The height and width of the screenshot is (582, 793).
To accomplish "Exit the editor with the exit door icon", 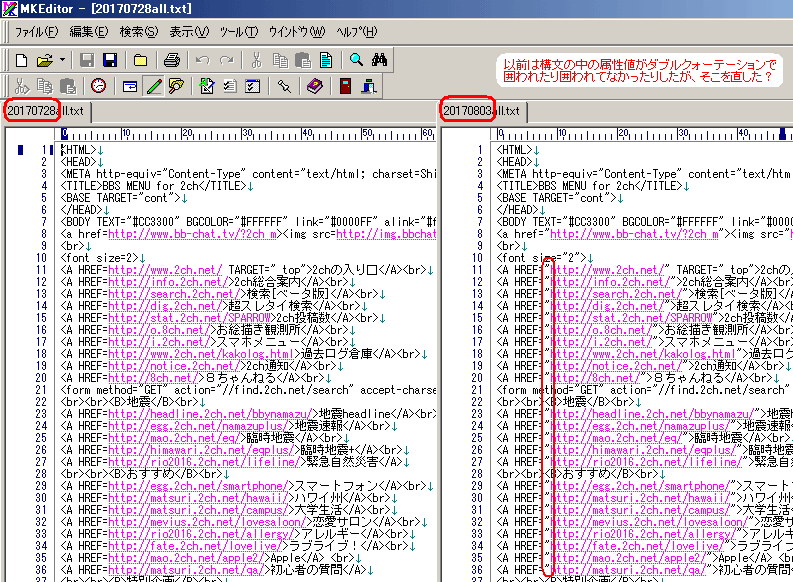I will pyautogui.click(x=369, y=86).
